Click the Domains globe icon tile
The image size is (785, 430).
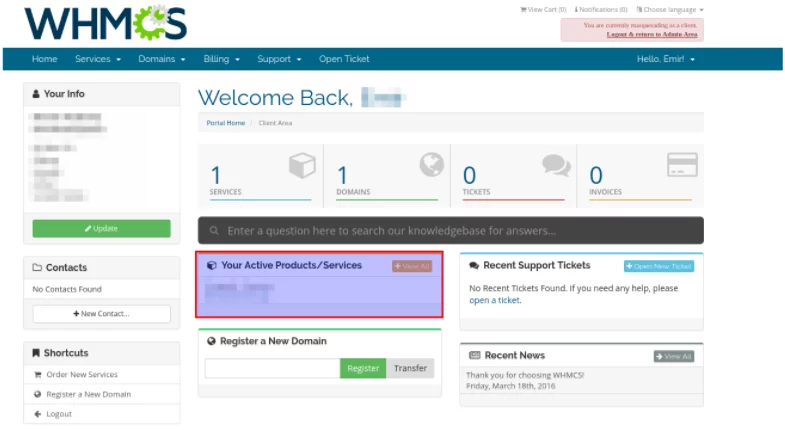(x=431, y=166)
